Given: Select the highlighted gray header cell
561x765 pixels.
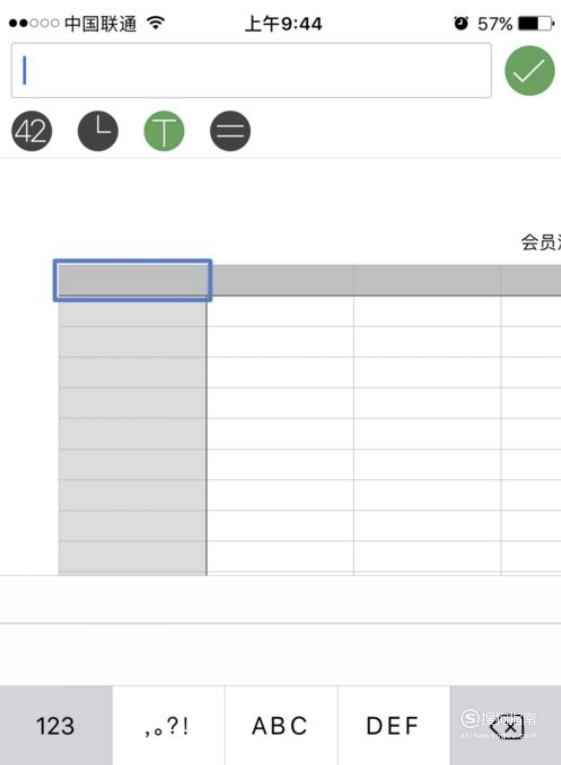Looking at the screenshot, I should 132,280.
